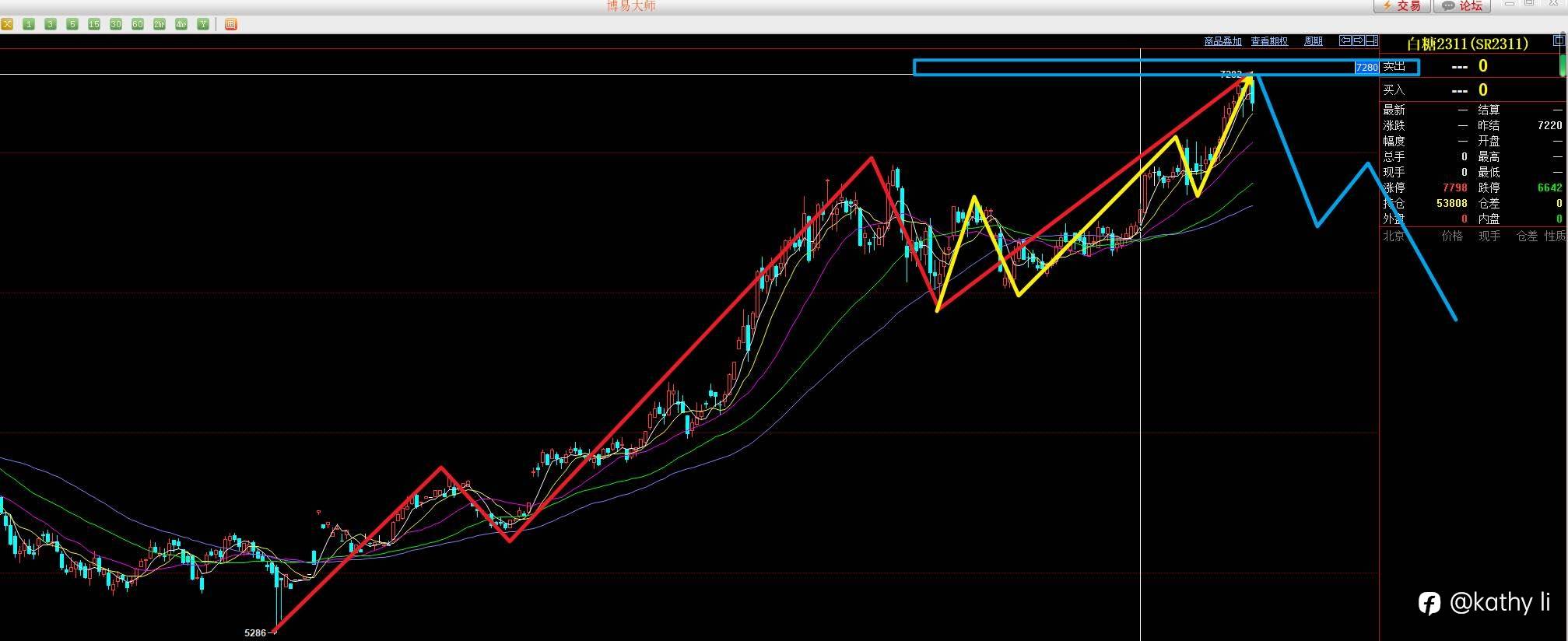Click the 最高 label

pyautogui.click(x=1489, y=156)
